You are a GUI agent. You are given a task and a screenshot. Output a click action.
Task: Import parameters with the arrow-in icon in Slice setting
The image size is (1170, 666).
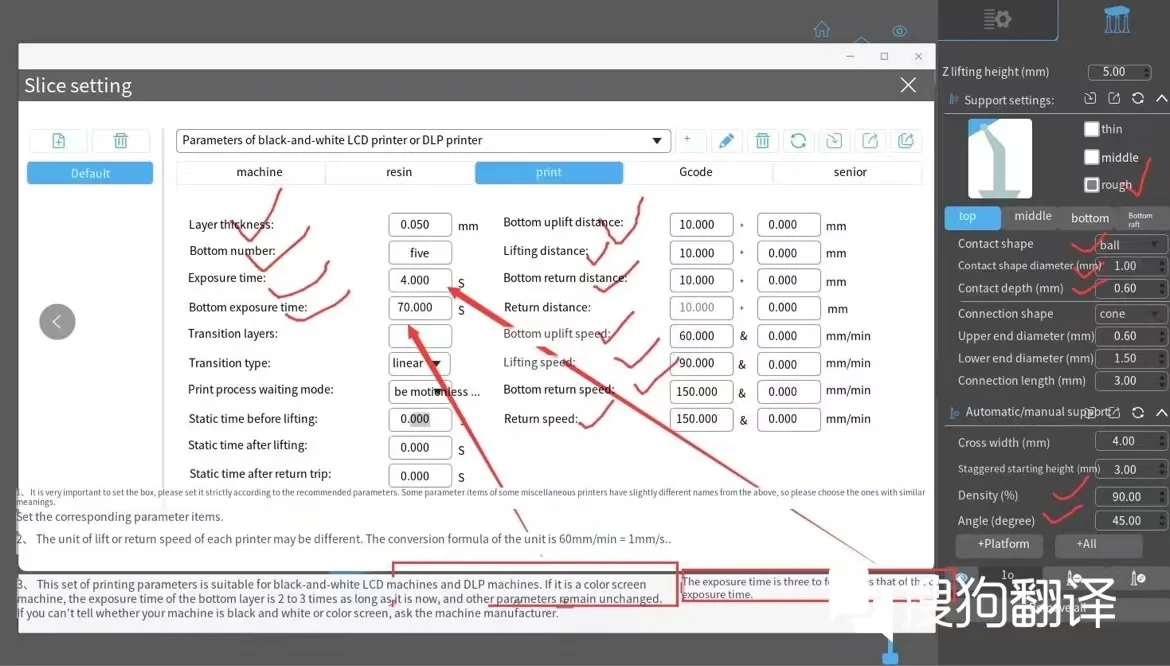[833, 140]
